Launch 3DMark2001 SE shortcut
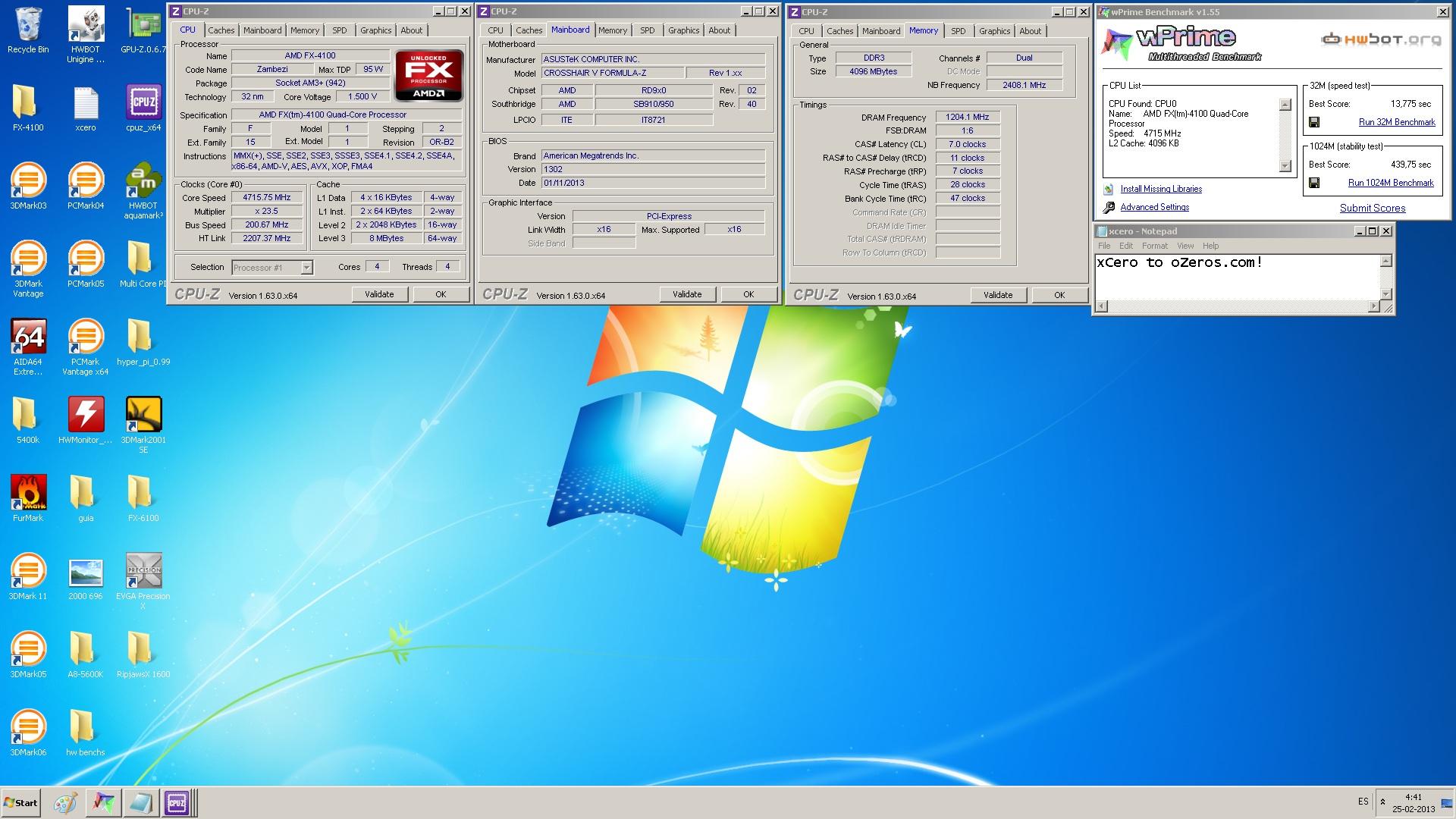Image resolution: width=1456 pixels, height=819 pixels. [x=143, y=425]
